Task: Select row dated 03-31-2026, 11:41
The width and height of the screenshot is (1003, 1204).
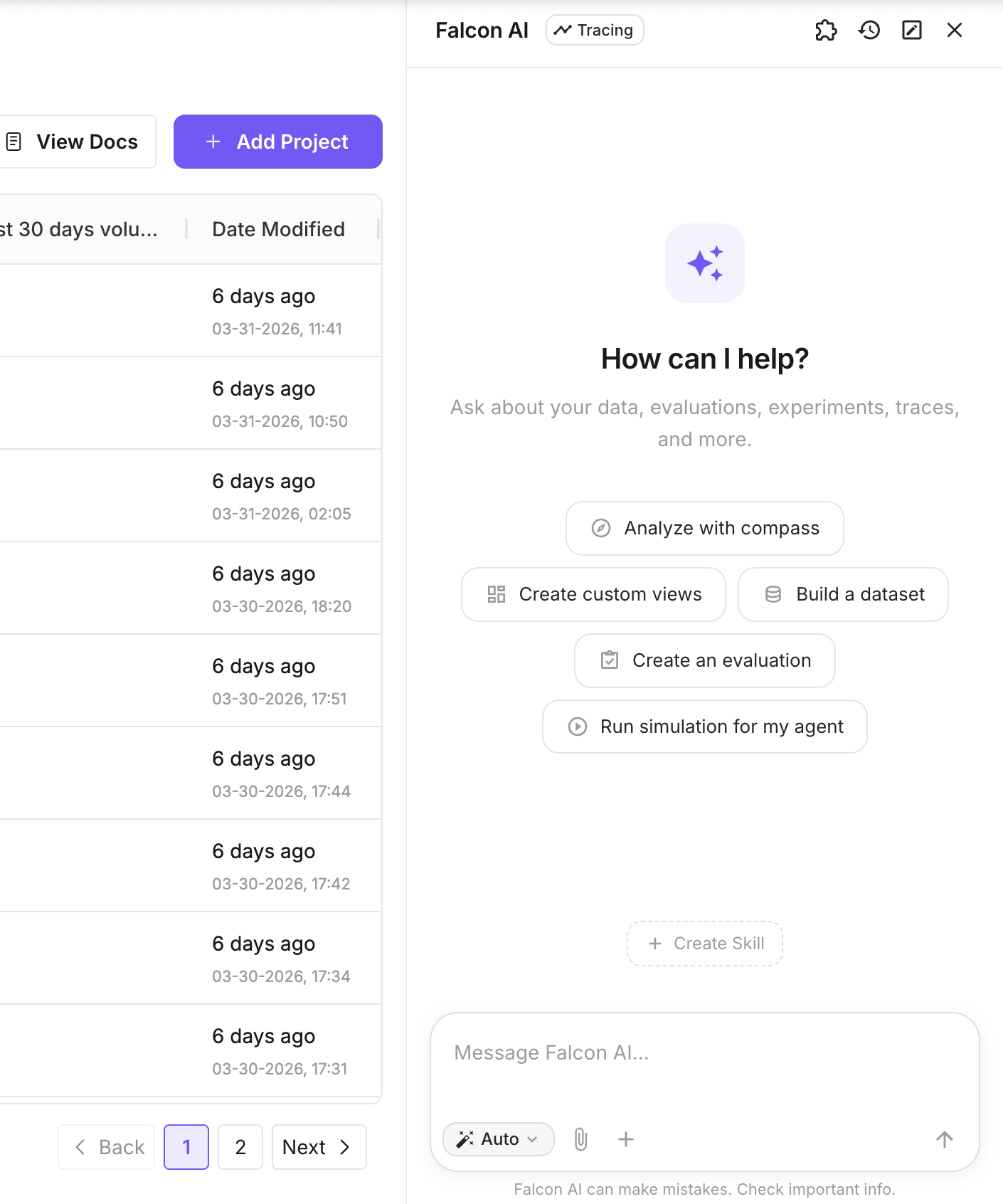Action: coord(191,311)
